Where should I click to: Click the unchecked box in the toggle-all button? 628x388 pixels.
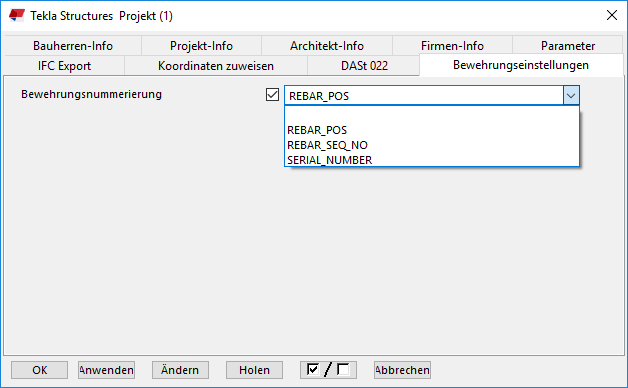[343, 369]
